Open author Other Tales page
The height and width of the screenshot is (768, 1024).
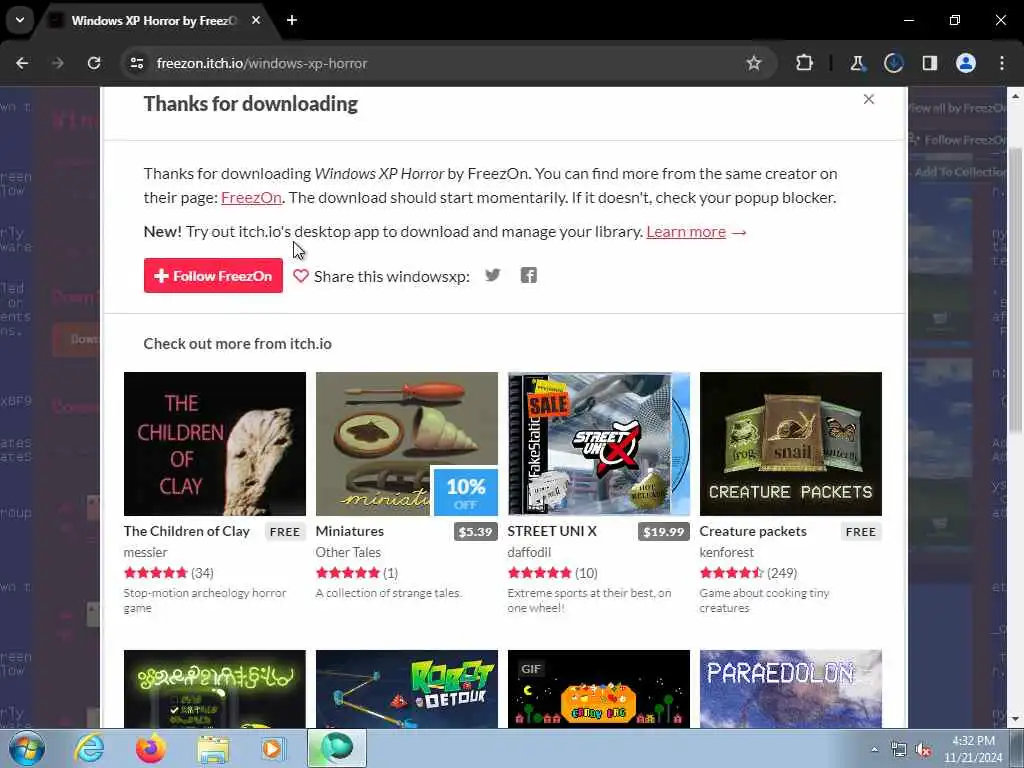[x=348, y=552]
